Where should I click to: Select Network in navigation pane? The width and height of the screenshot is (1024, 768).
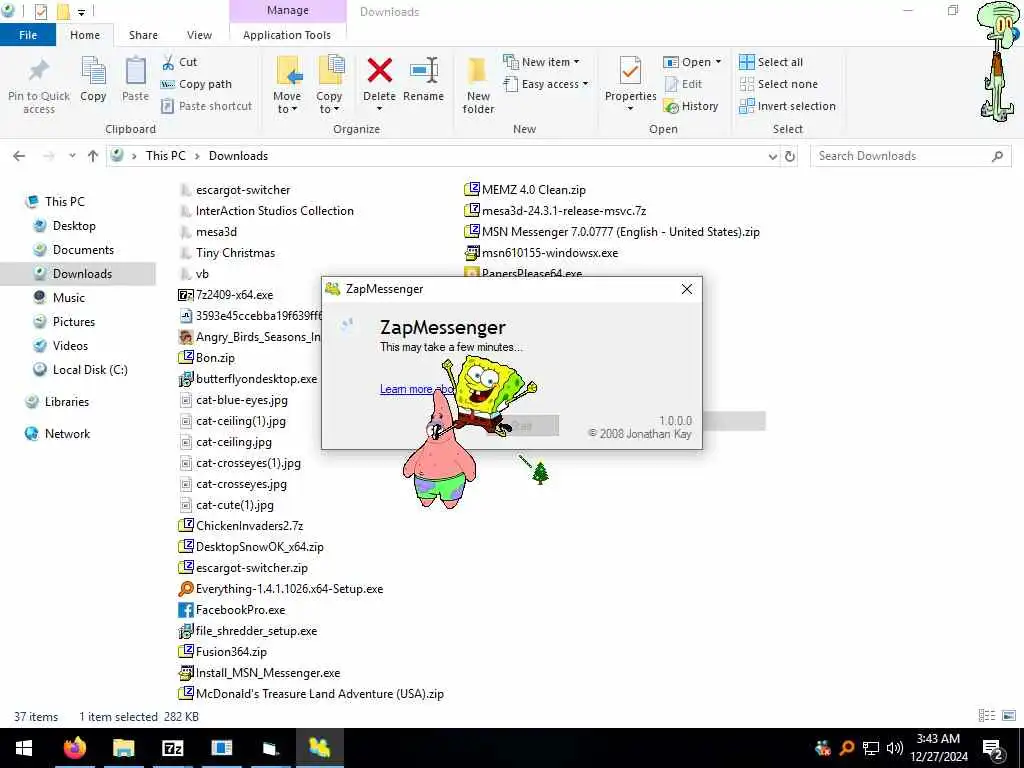point(67,434)
